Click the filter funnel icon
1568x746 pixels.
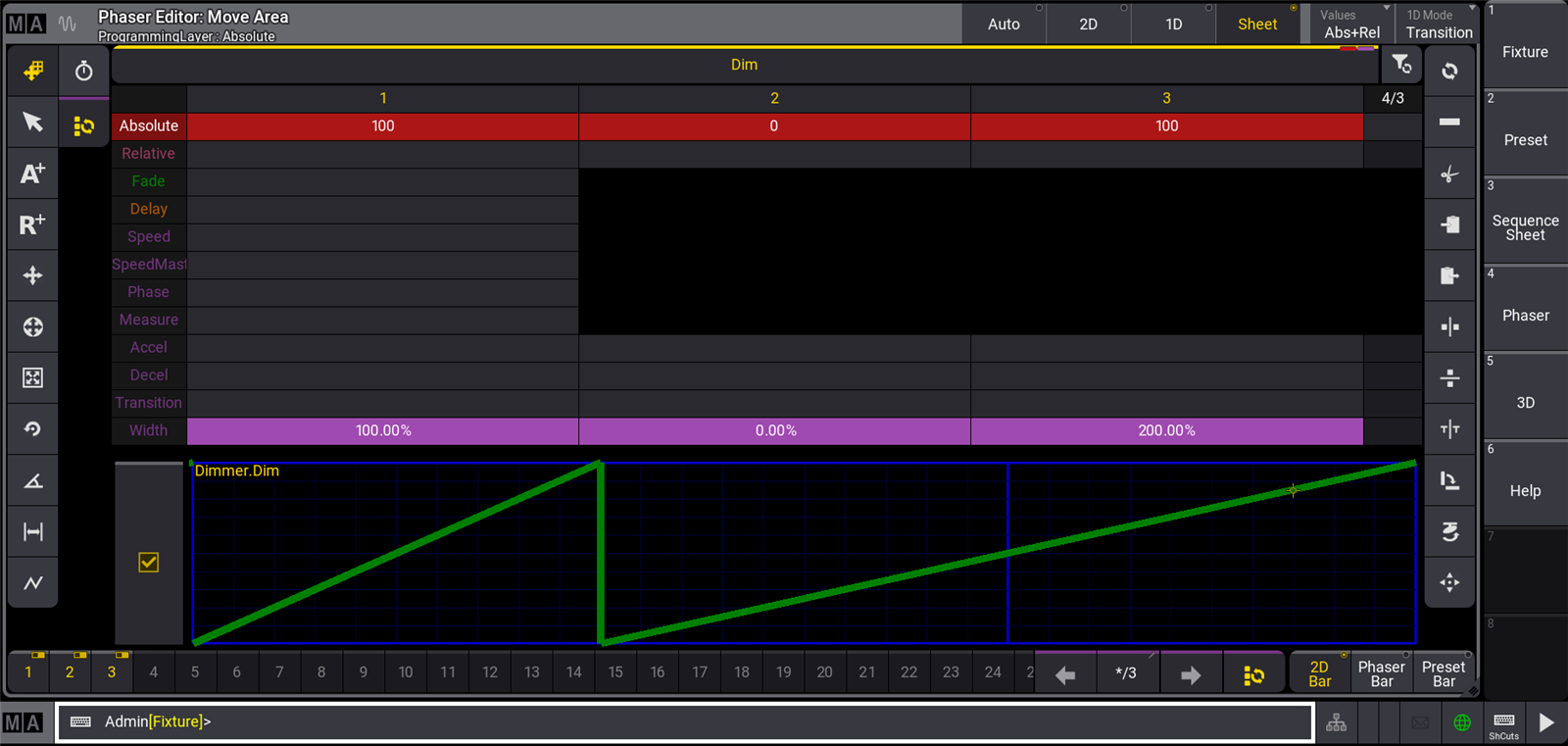1401,65
